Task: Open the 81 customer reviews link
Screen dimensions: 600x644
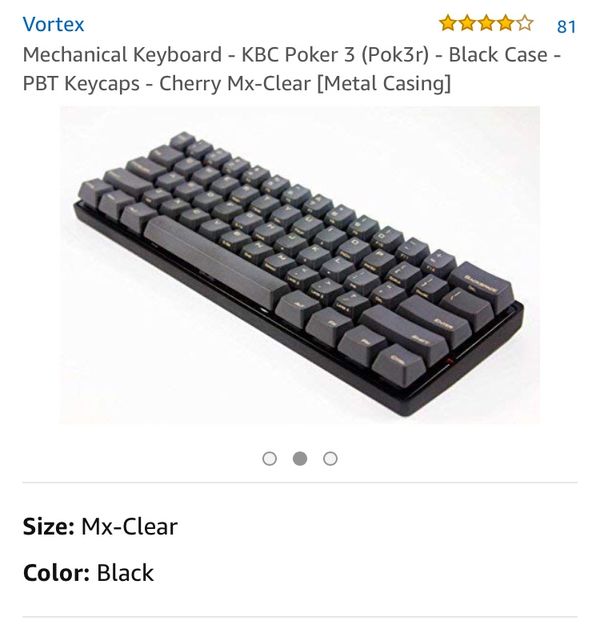Action: (566, 26)
